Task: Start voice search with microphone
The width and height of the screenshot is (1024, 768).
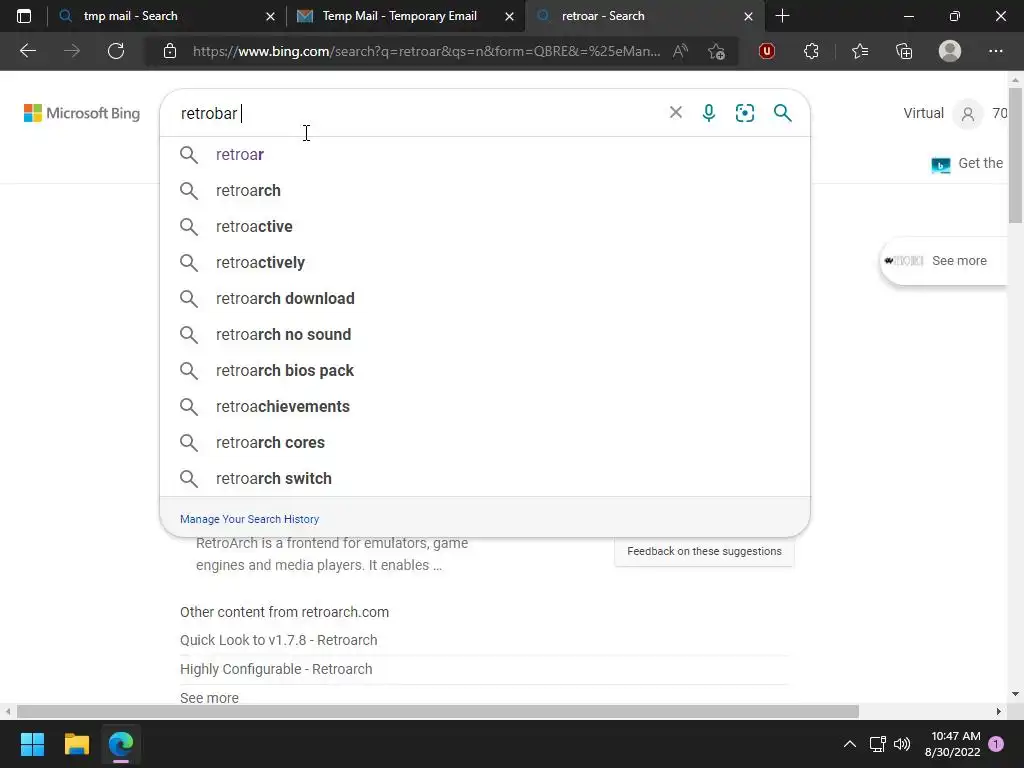Action: (709, 113)
